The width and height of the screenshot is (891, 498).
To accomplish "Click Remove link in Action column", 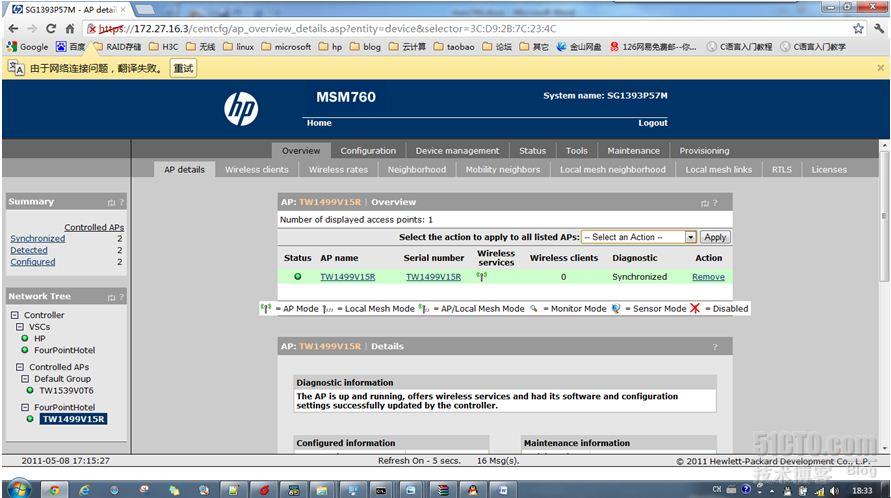I will (708, 277).
